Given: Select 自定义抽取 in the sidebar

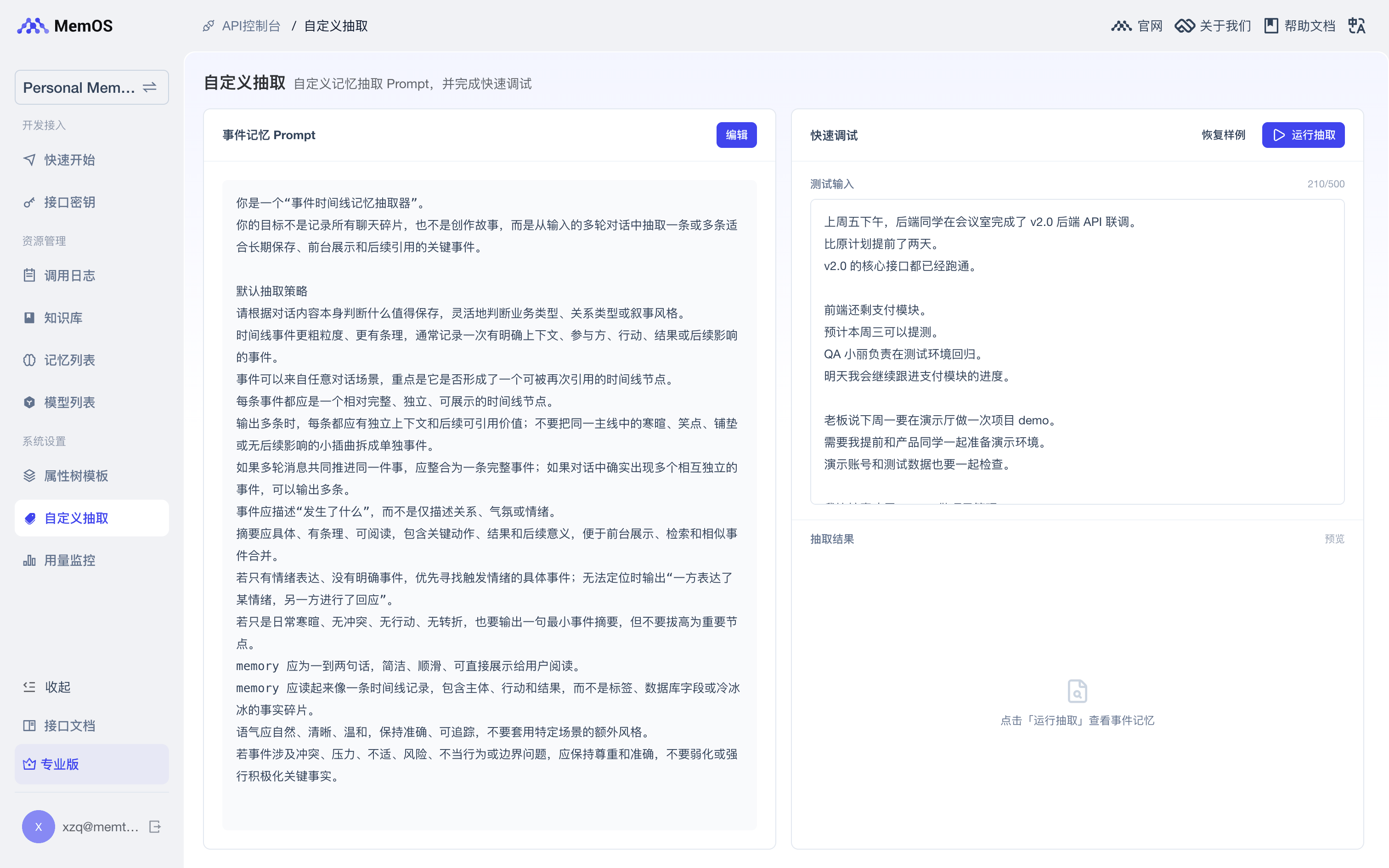Looking at the screenshot, I should click(92, 519).
